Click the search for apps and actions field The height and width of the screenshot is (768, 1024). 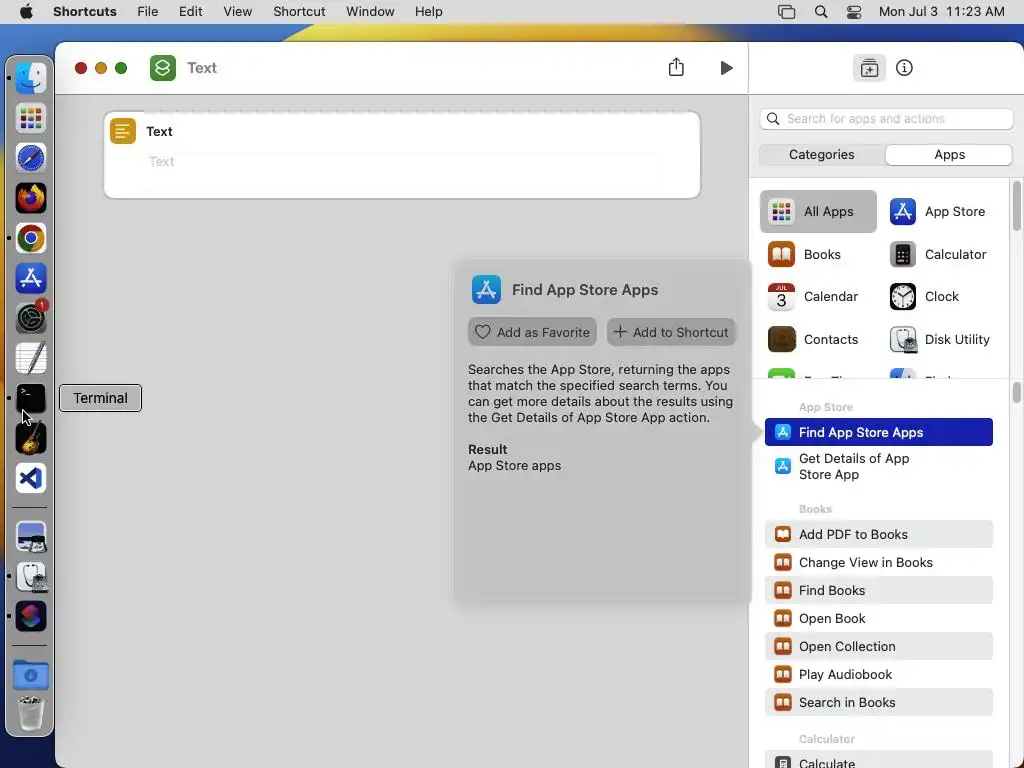click(x=886, y=119)
